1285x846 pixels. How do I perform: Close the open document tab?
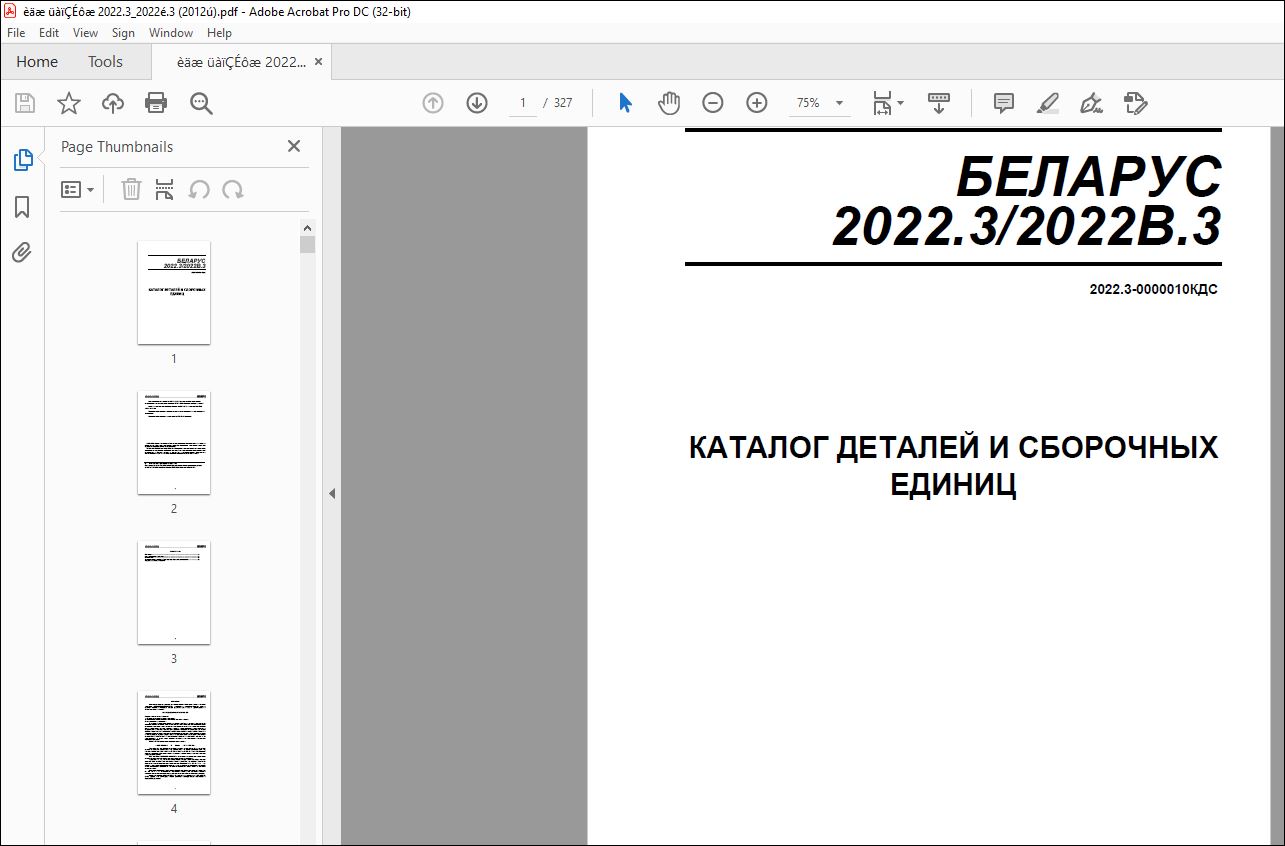coord(318,62)
